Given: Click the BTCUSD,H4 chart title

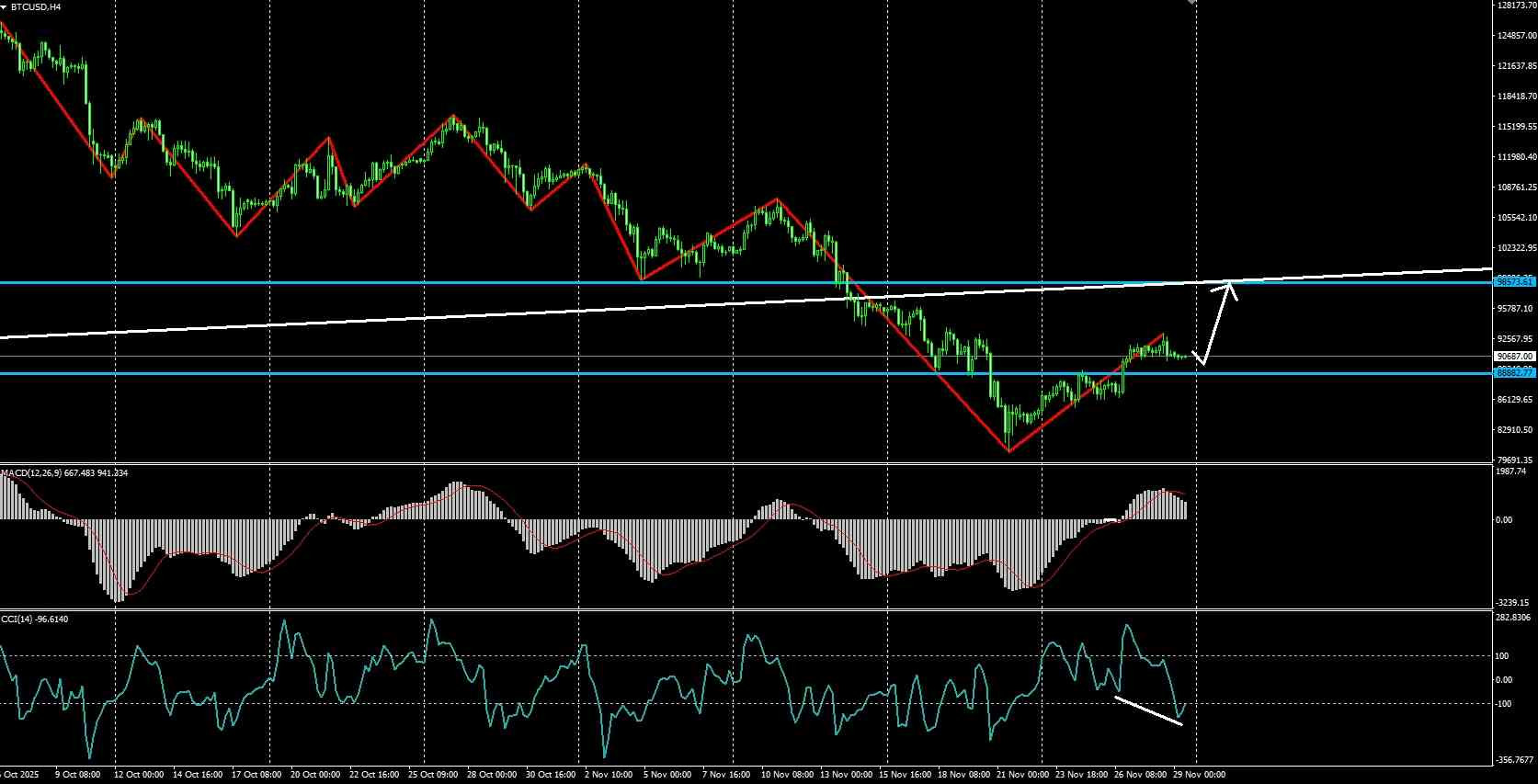Looking at the screenshot, I should pyautogui.click(x=36, y=6).
